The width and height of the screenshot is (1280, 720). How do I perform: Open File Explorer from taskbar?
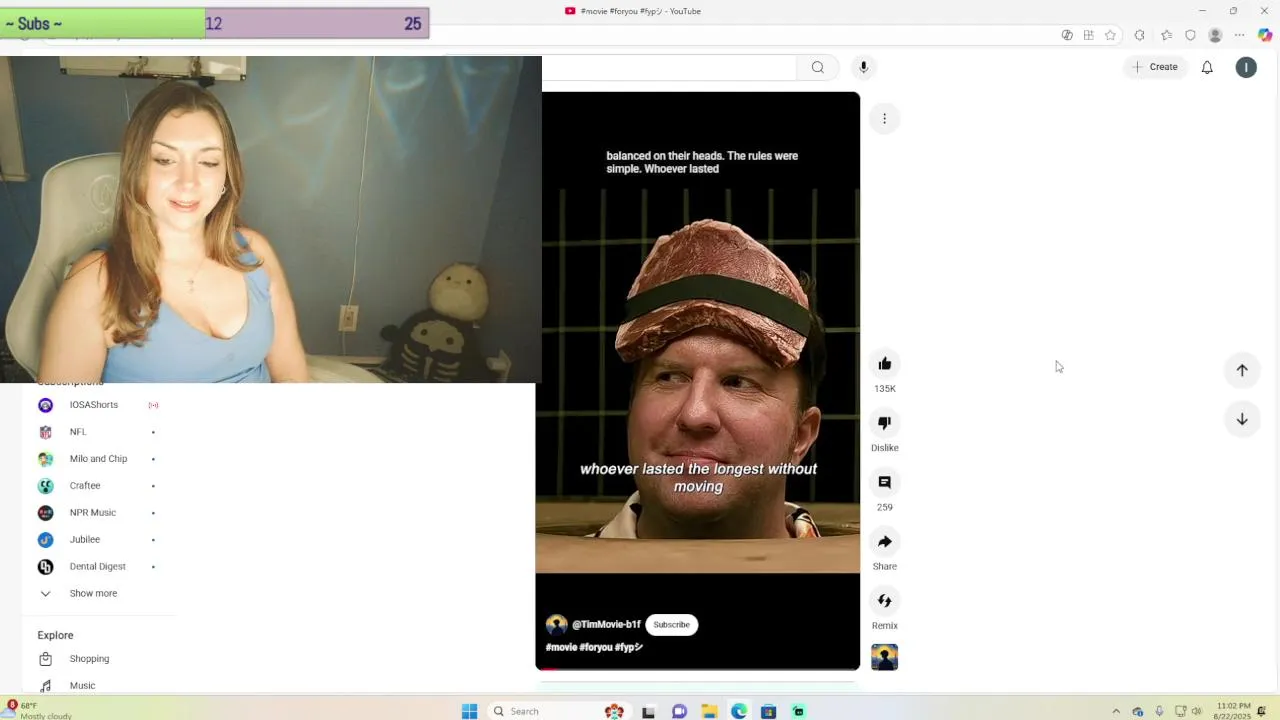709,711
